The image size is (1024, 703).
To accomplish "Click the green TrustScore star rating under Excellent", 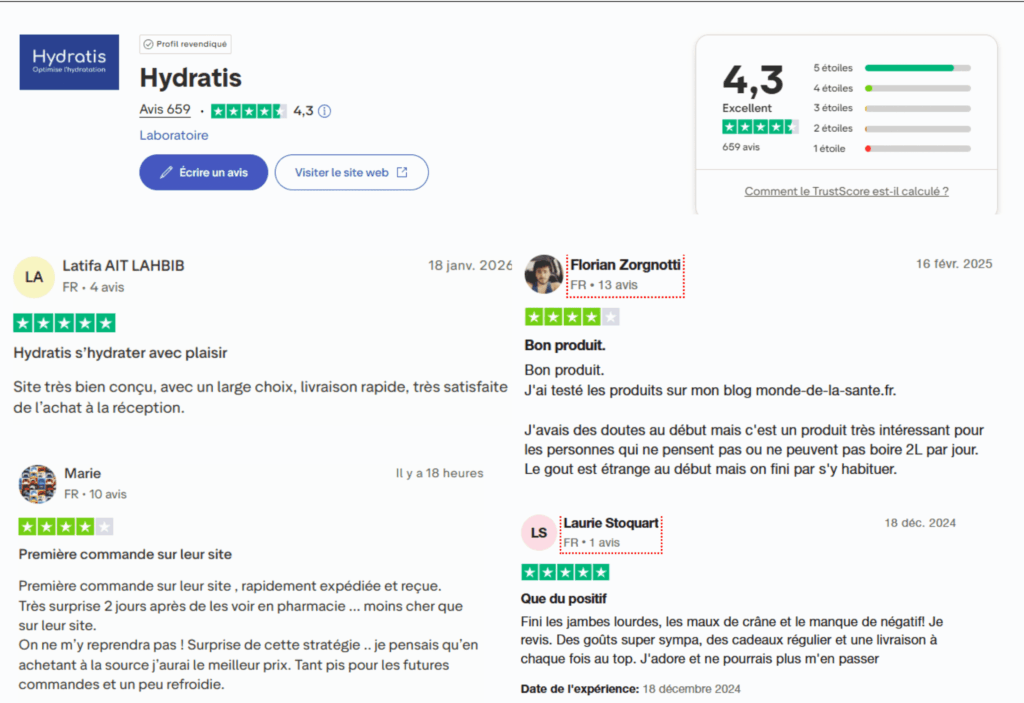I will pyautogui.click(x=760, y=126).
